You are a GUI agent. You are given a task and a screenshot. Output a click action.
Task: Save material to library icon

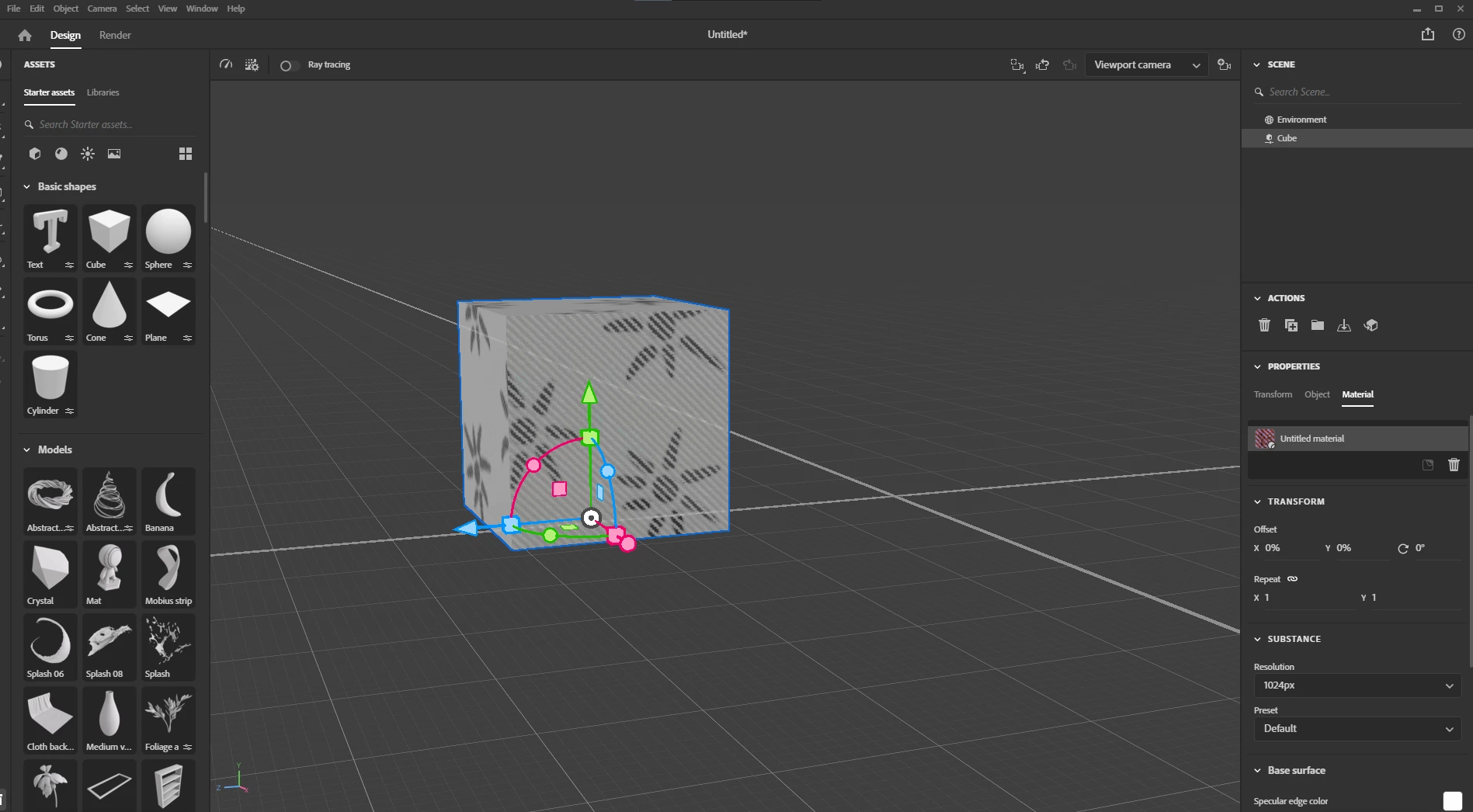[1428, 464]
